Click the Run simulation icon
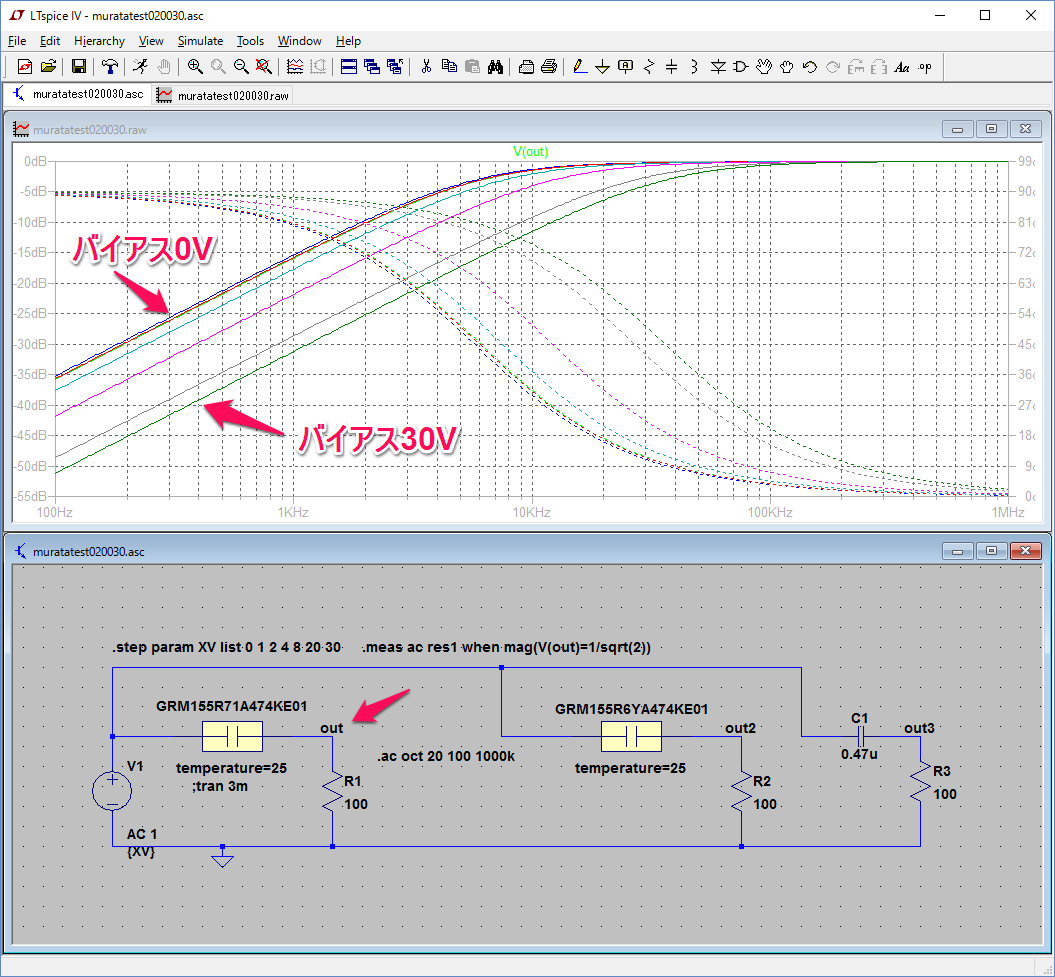Screen dimensions: 1055x977 (140, 67)
